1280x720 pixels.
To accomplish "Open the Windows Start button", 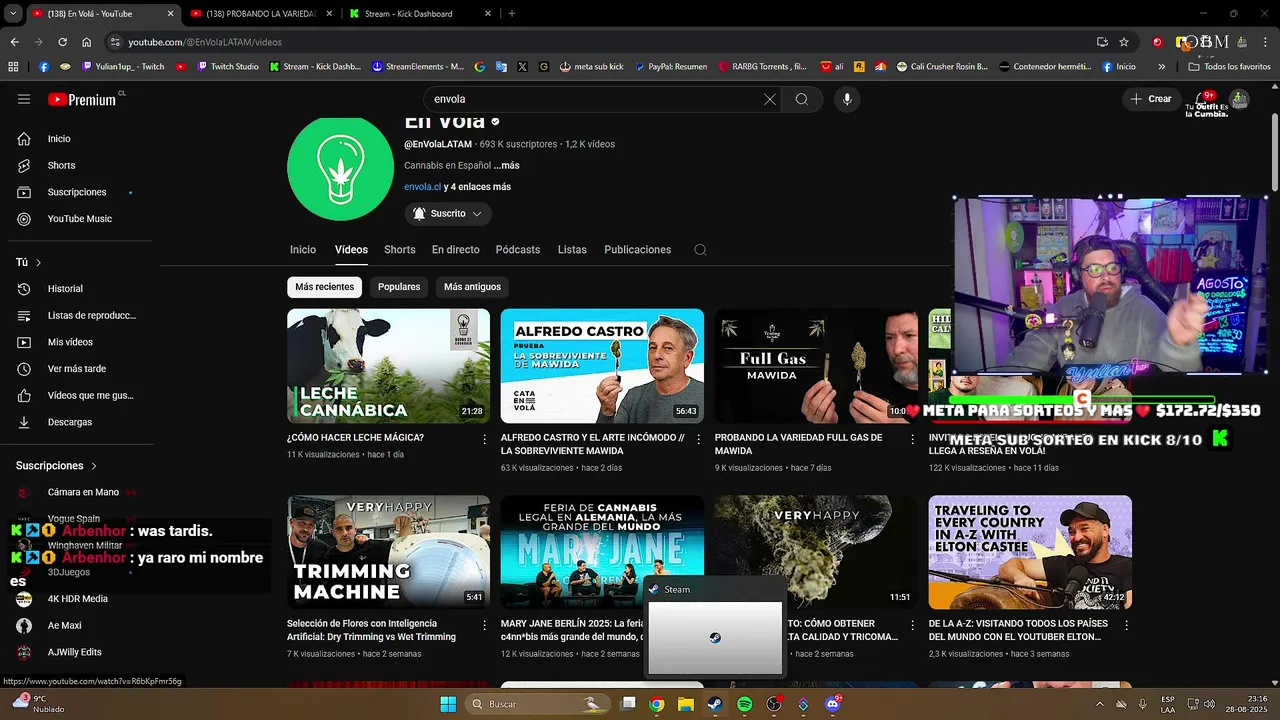I will (448, 704).
